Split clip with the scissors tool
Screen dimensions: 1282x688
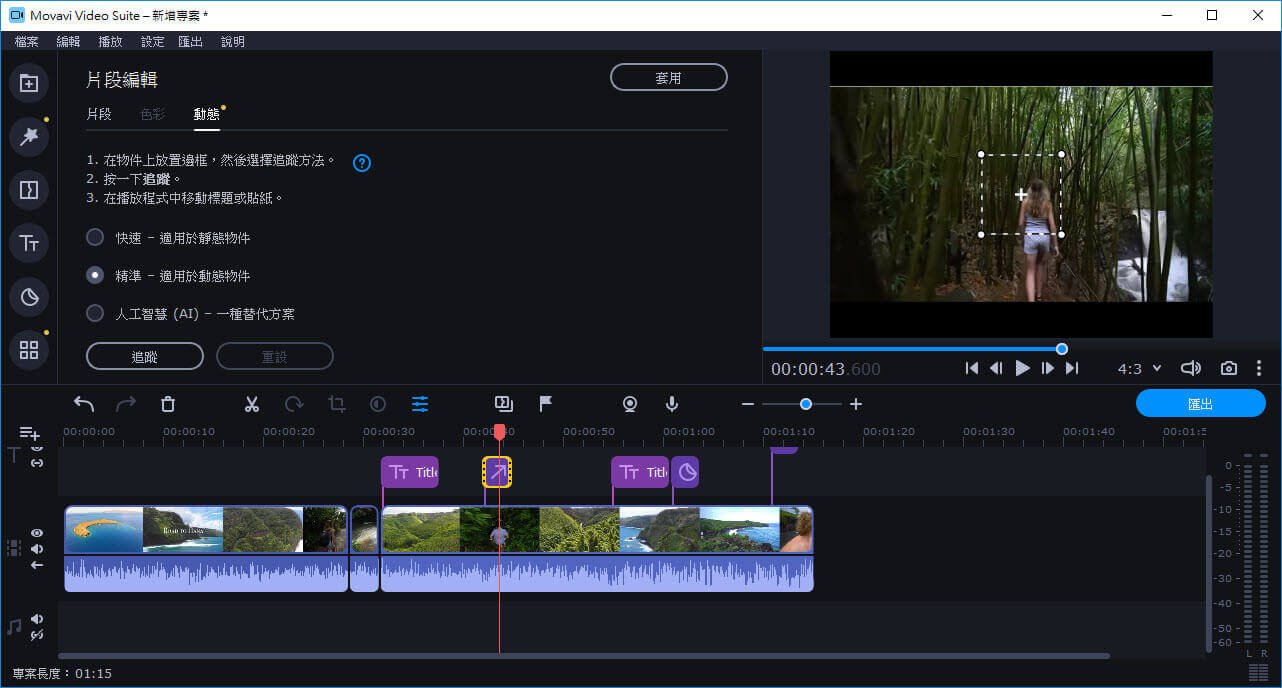(x=252, y=404)
